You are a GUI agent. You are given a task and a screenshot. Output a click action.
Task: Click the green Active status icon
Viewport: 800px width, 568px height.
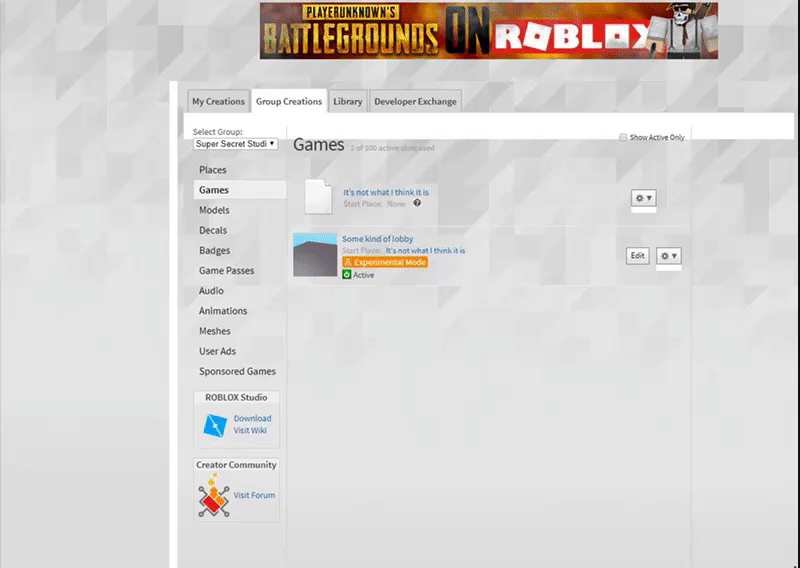coord(347,275)
